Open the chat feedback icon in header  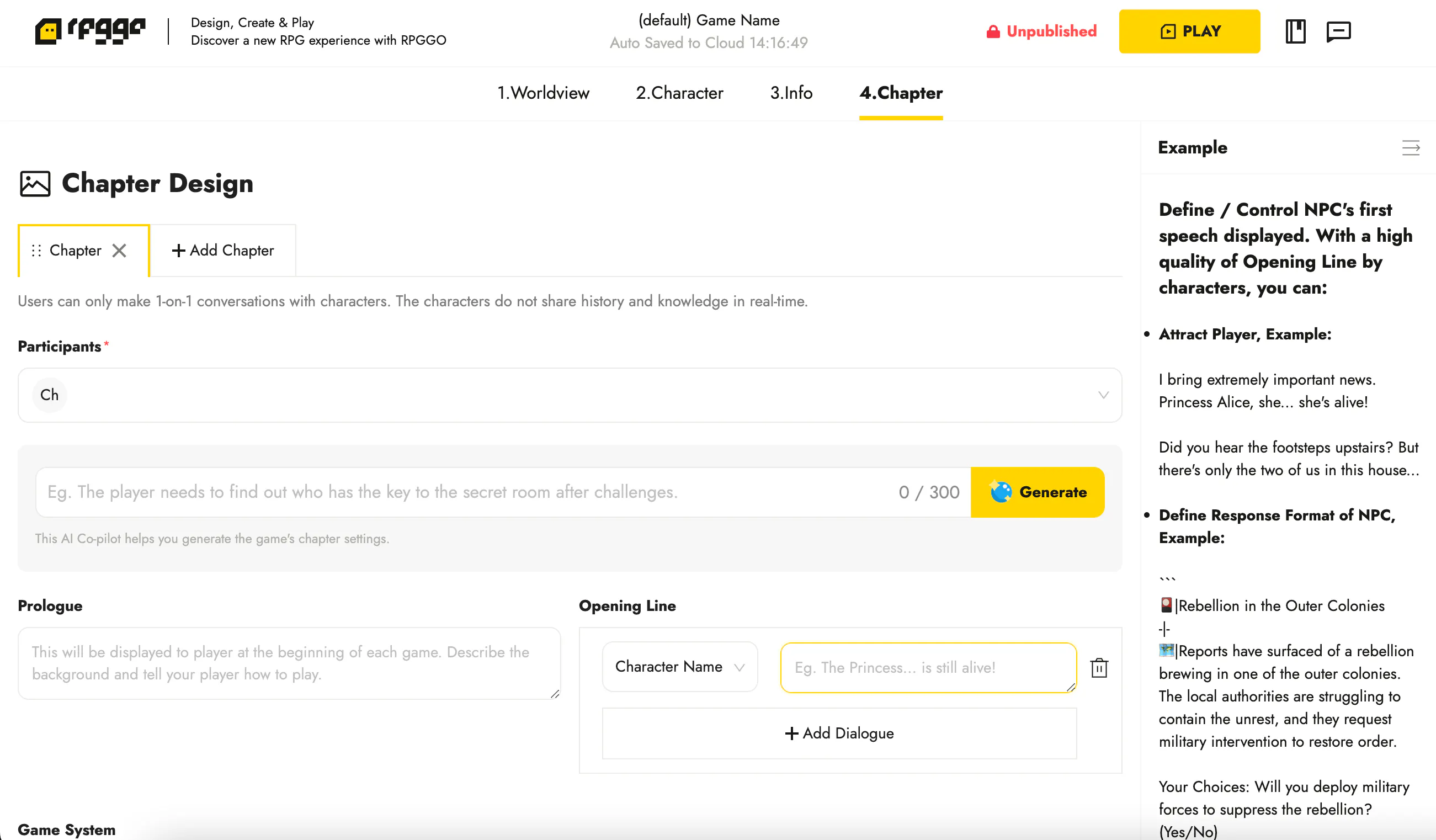[1338, 31]
